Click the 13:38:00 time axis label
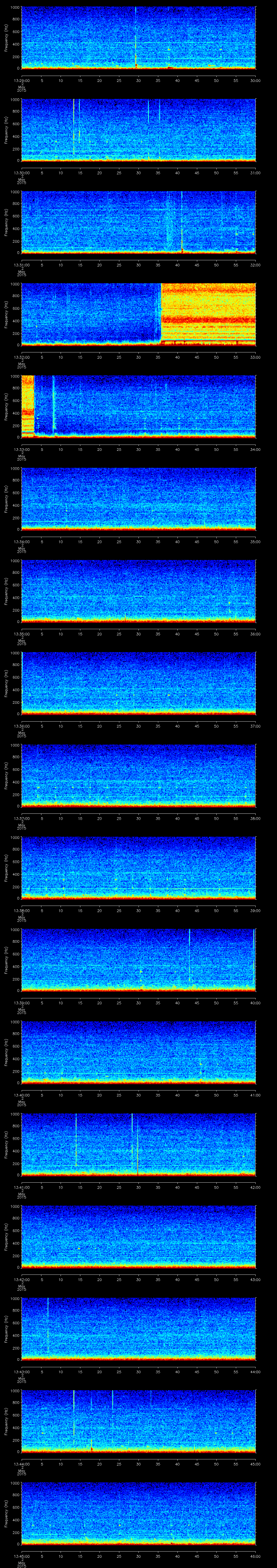The image size is (277, 1568). 21,910
